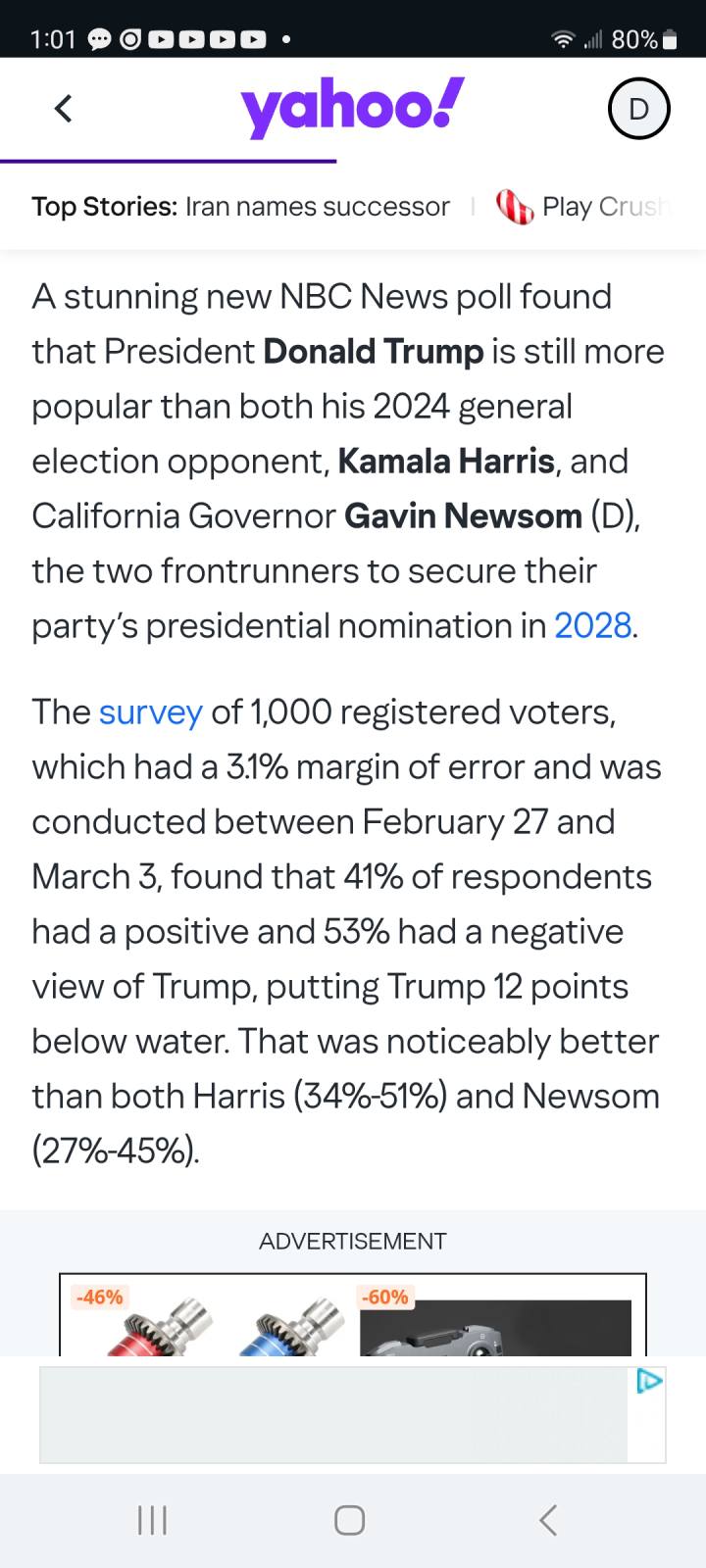Tap the back arrow in Yahoo header

click(x=64, y=108)
